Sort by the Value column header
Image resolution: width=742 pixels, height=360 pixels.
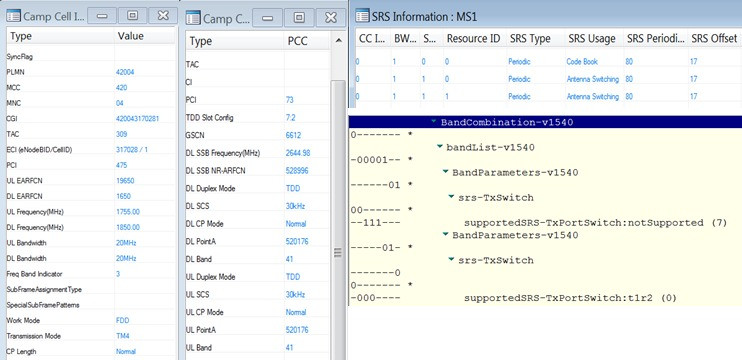[x=144, y=36]
